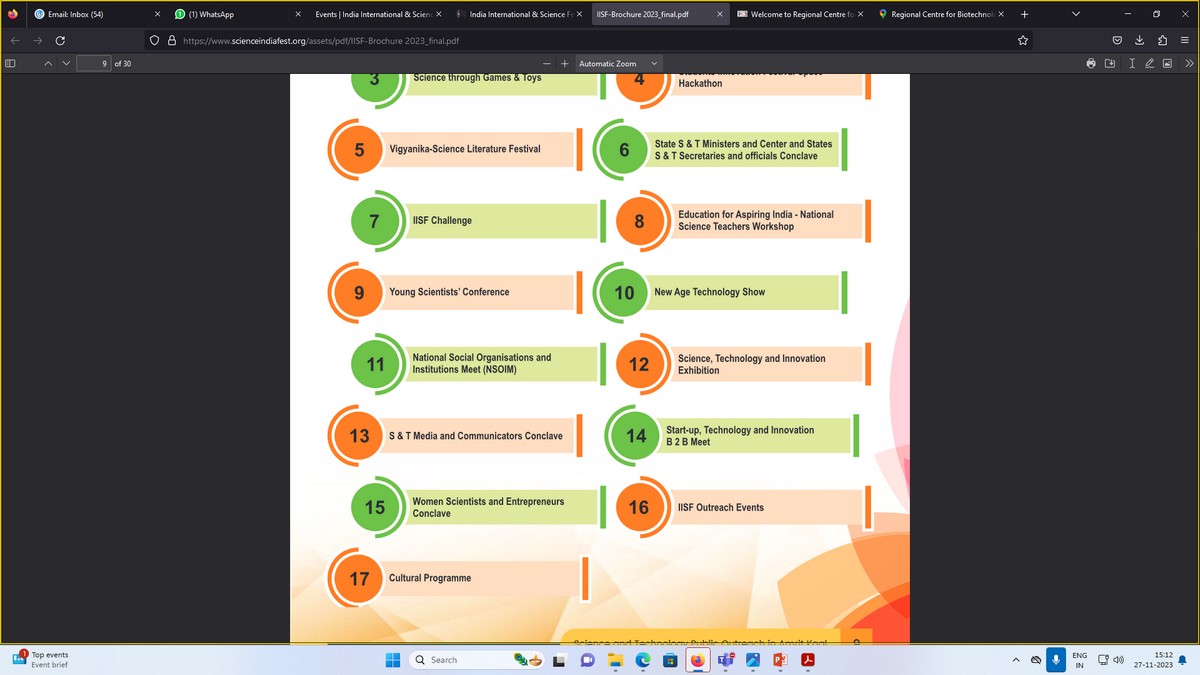Screen dimensions: 1200x675
Task: Open Task View from taskbar
Action: point(560,660)
